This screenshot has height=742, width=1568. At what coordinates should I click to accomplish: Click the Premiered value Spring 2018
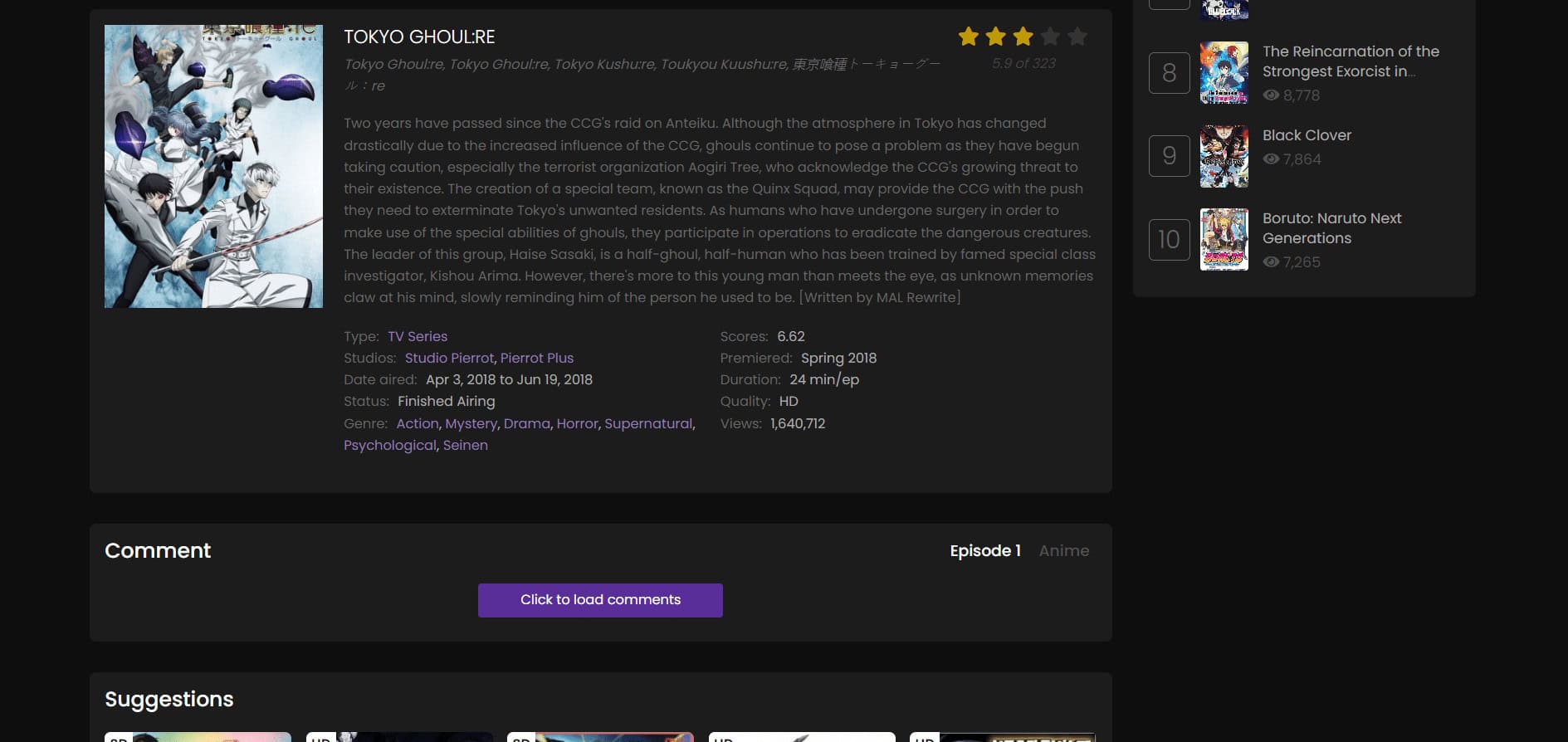click(838, 358)
